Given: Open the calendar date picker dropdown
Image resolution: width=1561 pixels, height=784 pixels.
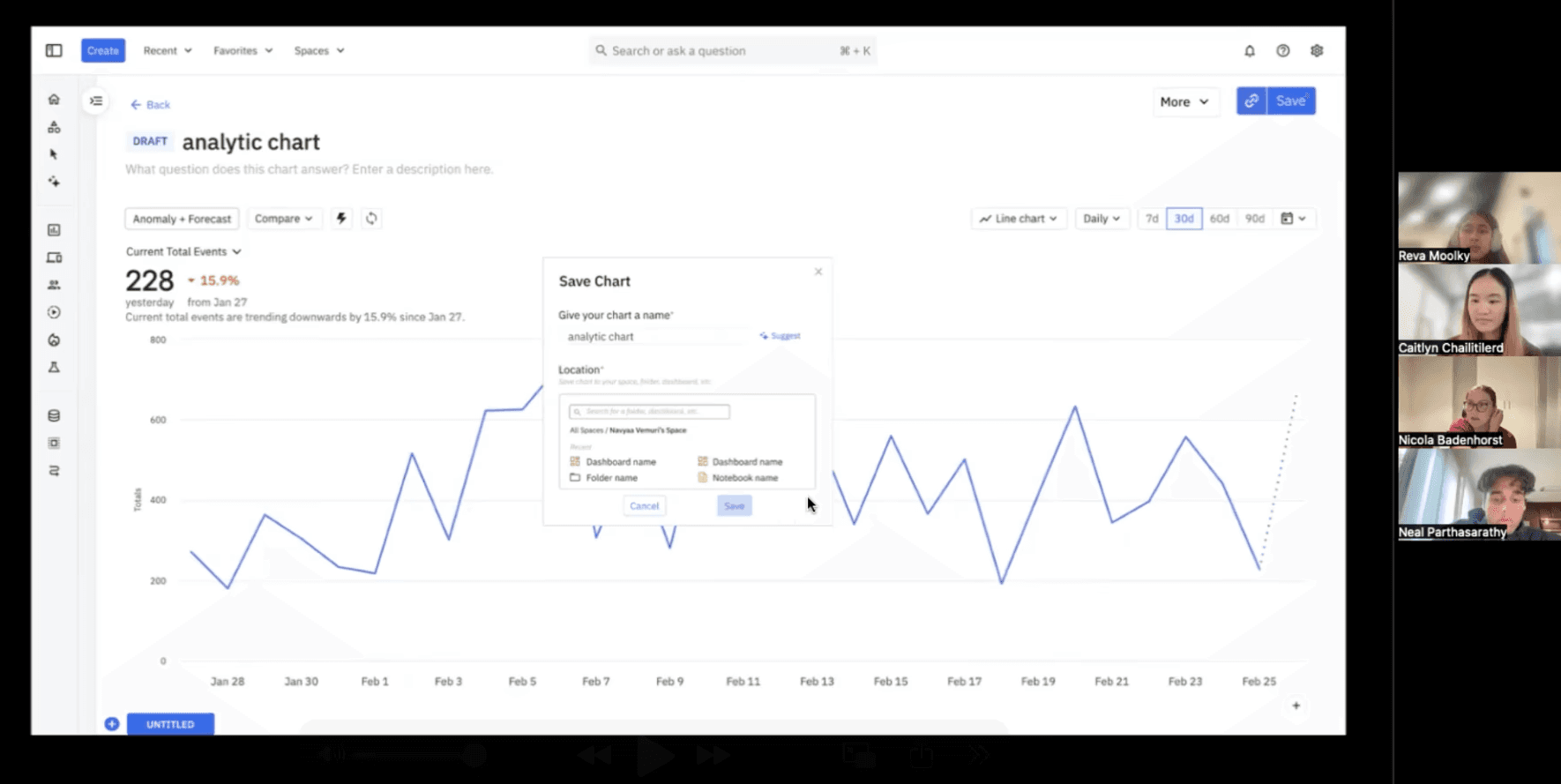Looking at the screenshot, I should tap(1293, 219).
